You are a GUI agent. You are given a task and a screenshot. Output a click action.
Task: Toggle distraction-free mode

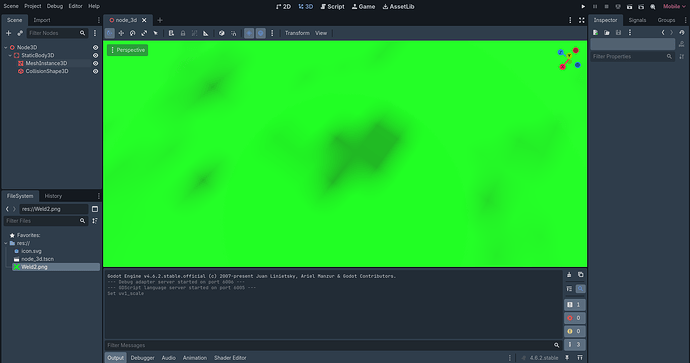(x=582, y=20)
